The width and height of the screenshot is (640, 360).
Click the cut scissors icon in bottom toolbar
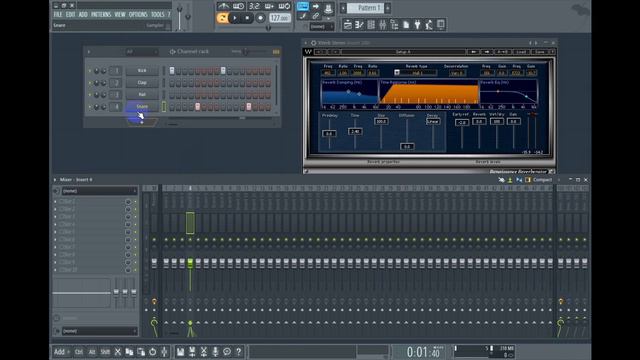118,352
